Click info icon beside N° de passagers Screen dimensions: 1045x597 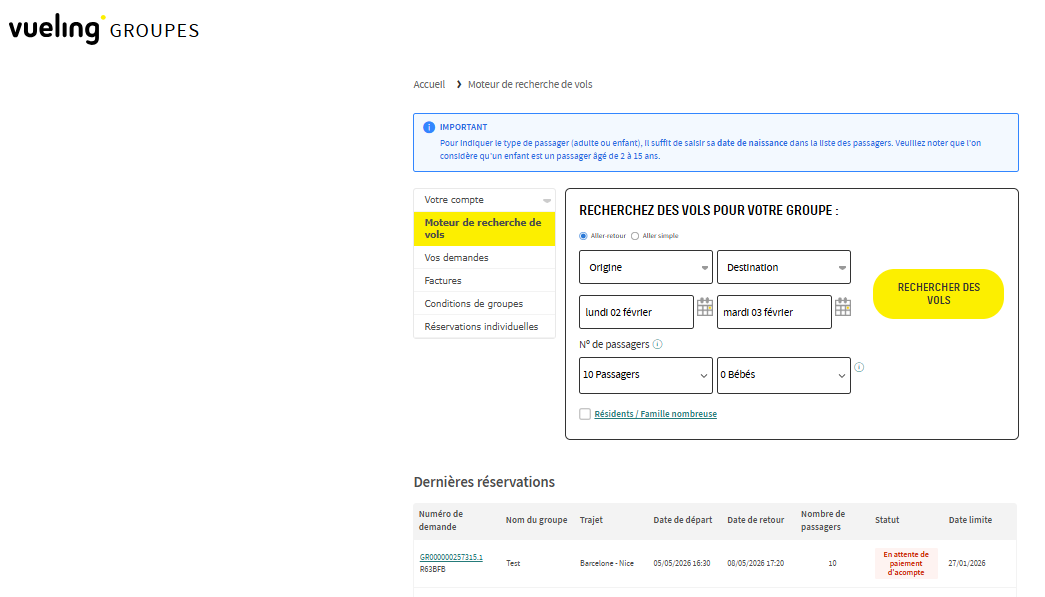tap(657, 345)
